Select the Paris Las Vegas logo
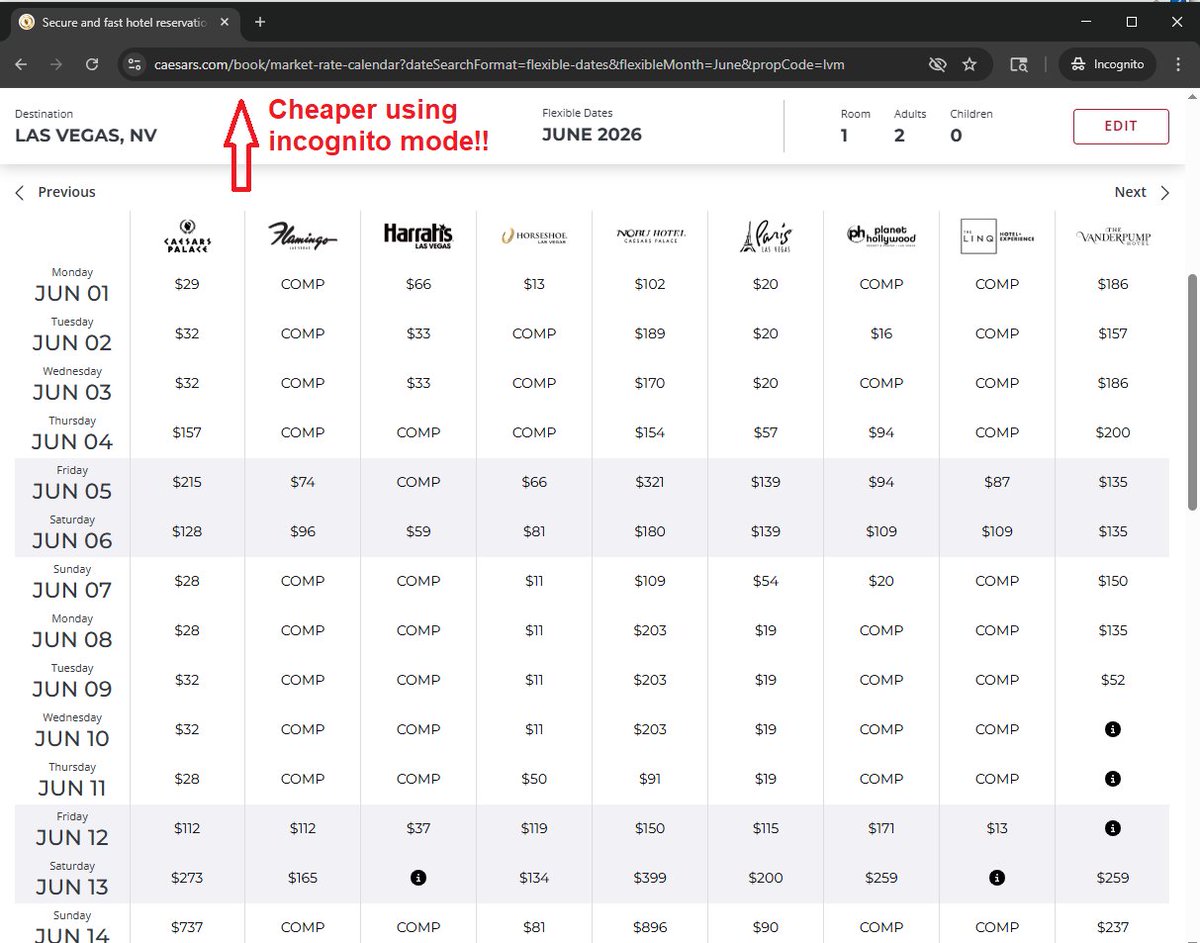 765,236
